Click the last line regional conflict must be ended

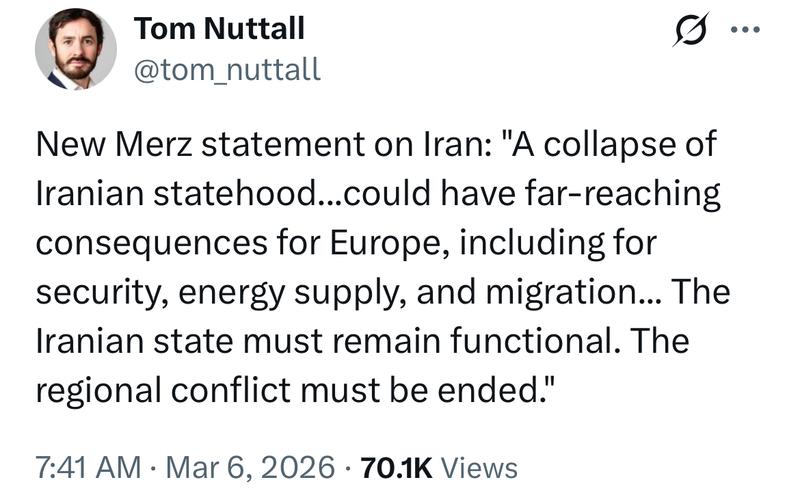point(294,391)
